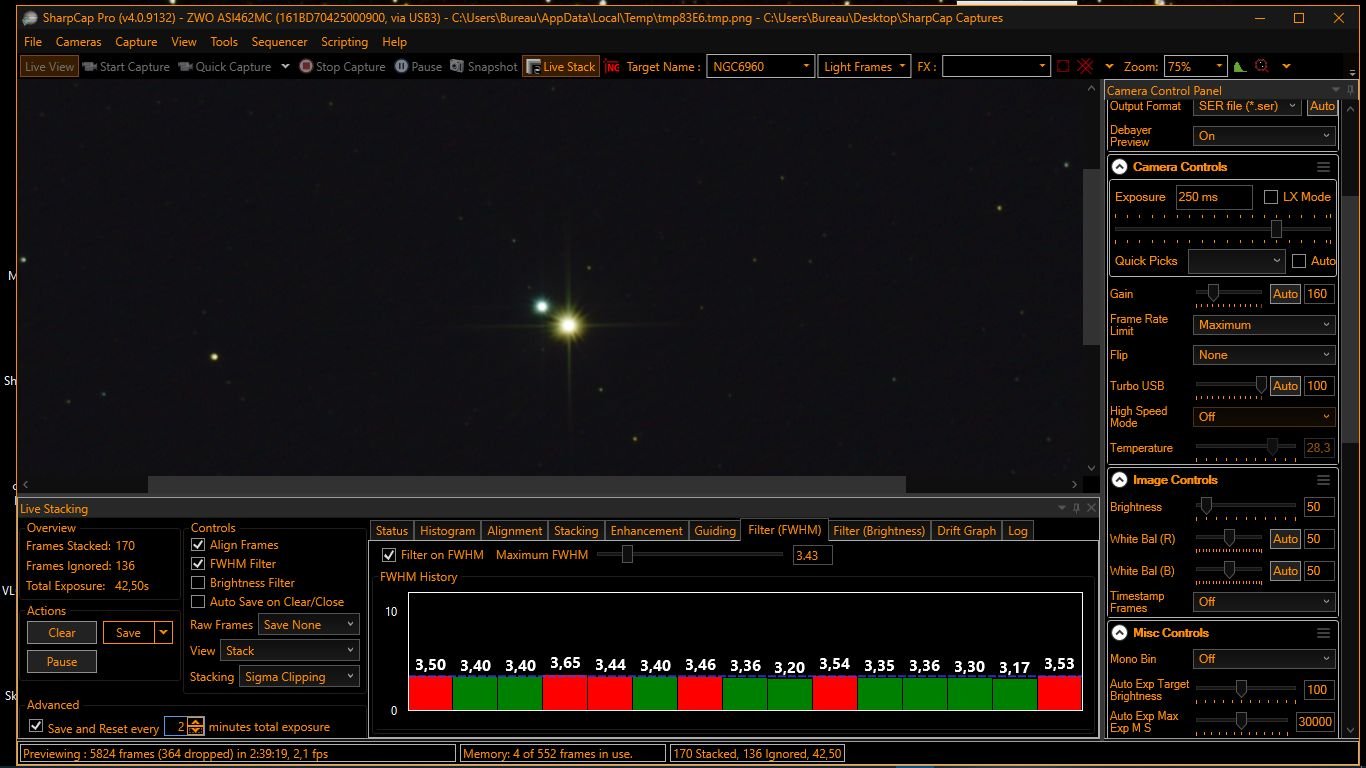Image resolution: width=1366 pixels, height=768 pixels.
Task: Open the Stacking algorithm Sigma Clipping dropdown
Action: [299, 677]
